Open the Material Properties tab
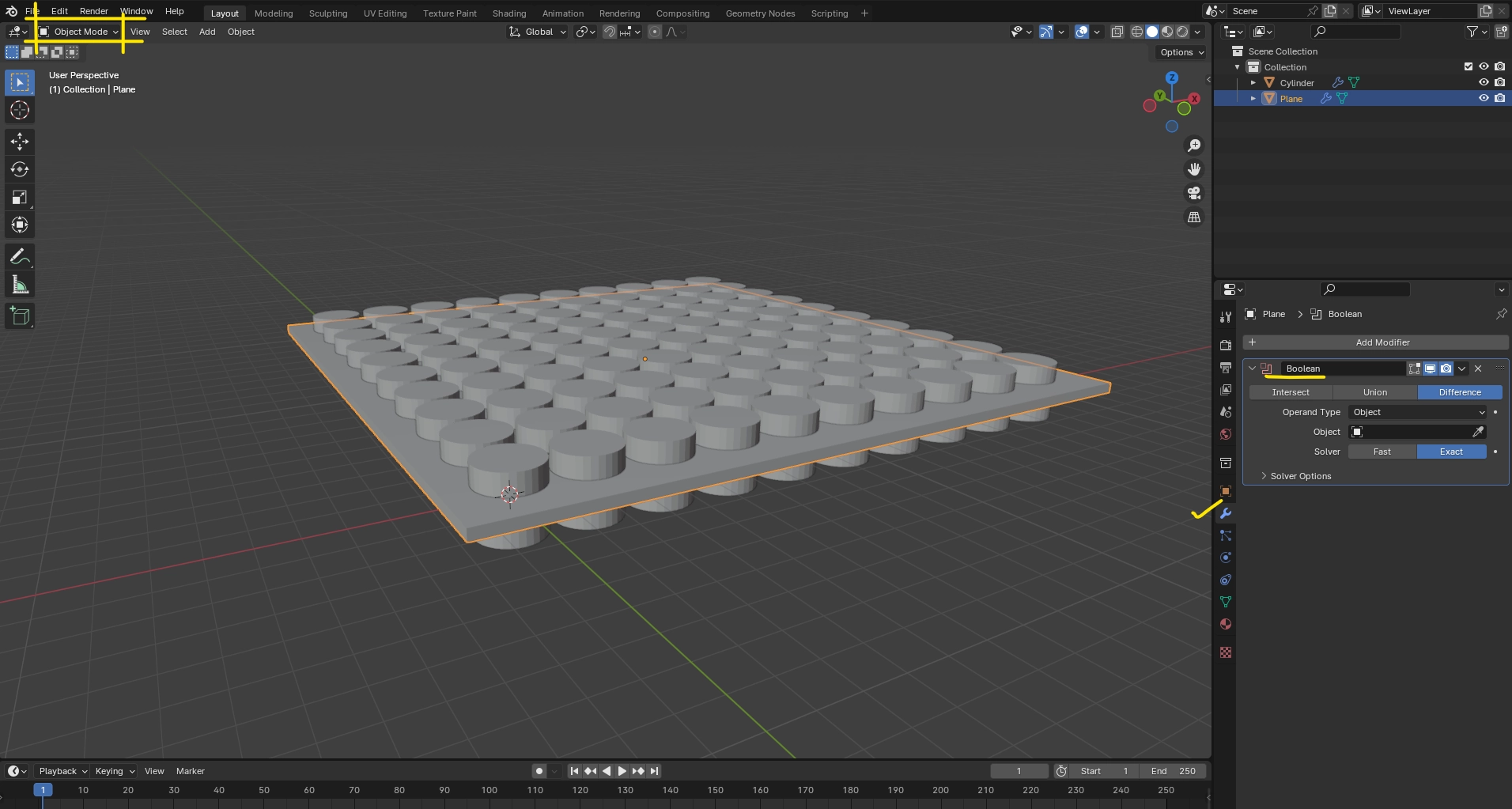 [1225, 624]
